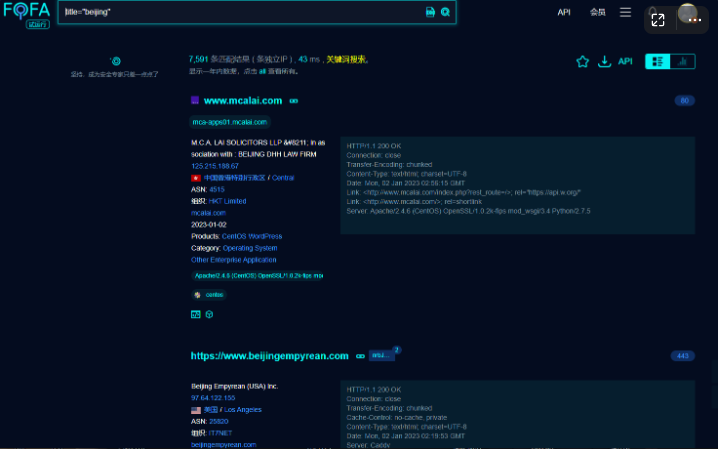
Task: Click the search magnifier icon in the search box
Action: click(x=445, y=12)
